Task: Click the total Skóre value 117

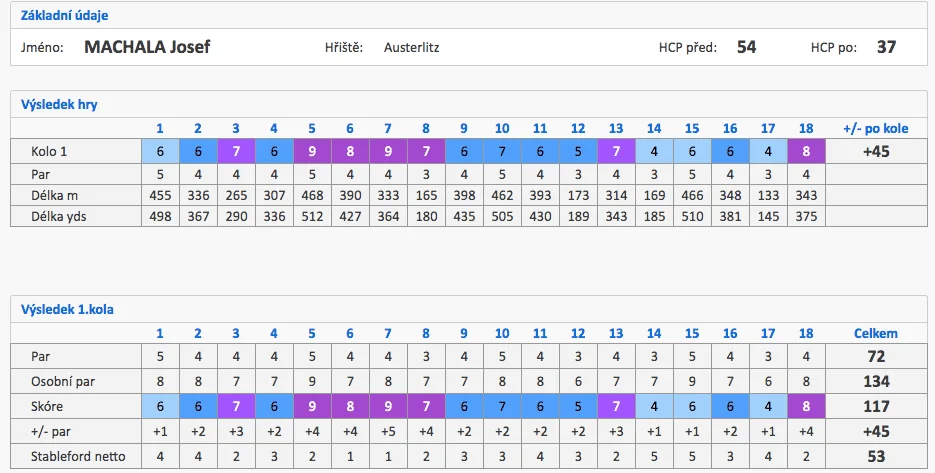Action: [876, 407]
